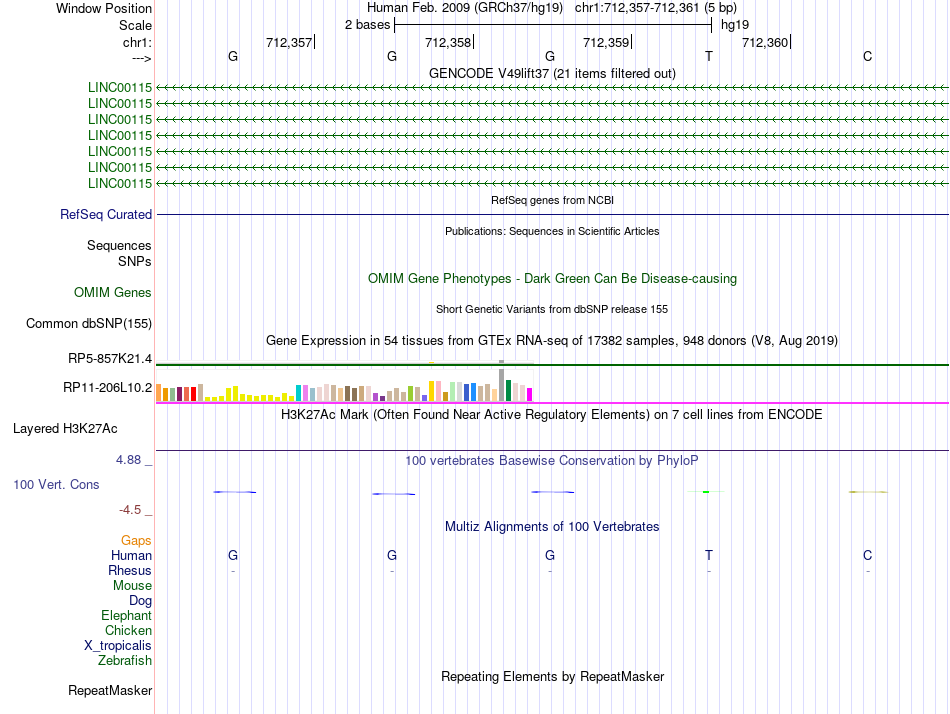950x714 pixels.
Task: Click the chr1:712,357-712,361 (5 bp) position text
Action: (x=656, y=8)
